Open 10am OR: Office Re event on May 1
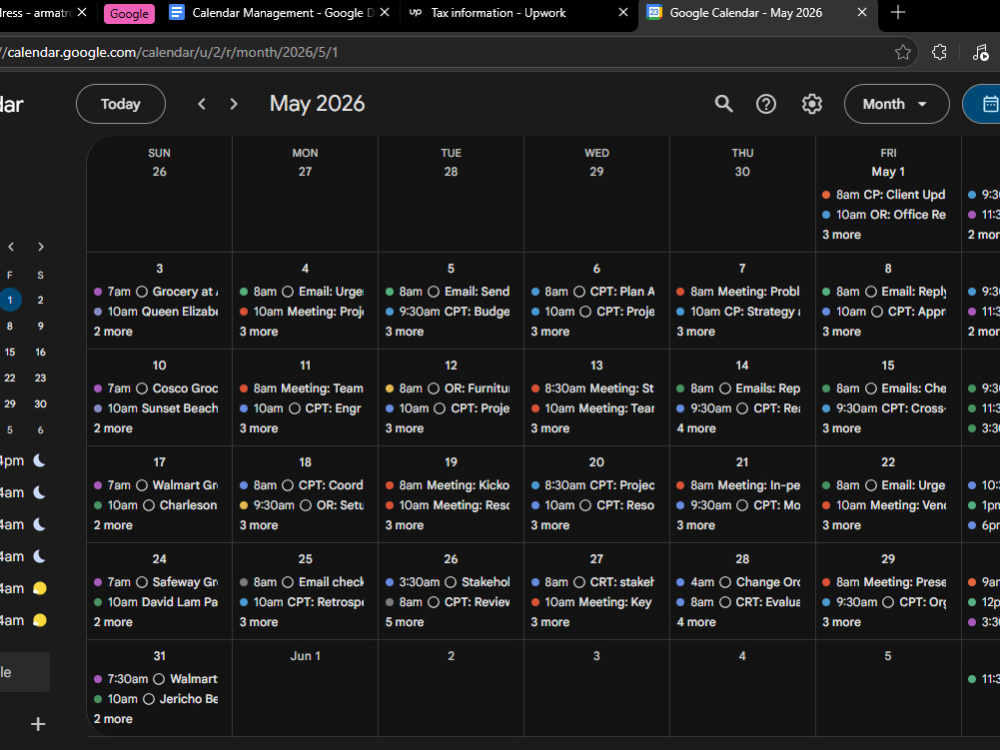The image size is (1000, 750). click(884, 215)
